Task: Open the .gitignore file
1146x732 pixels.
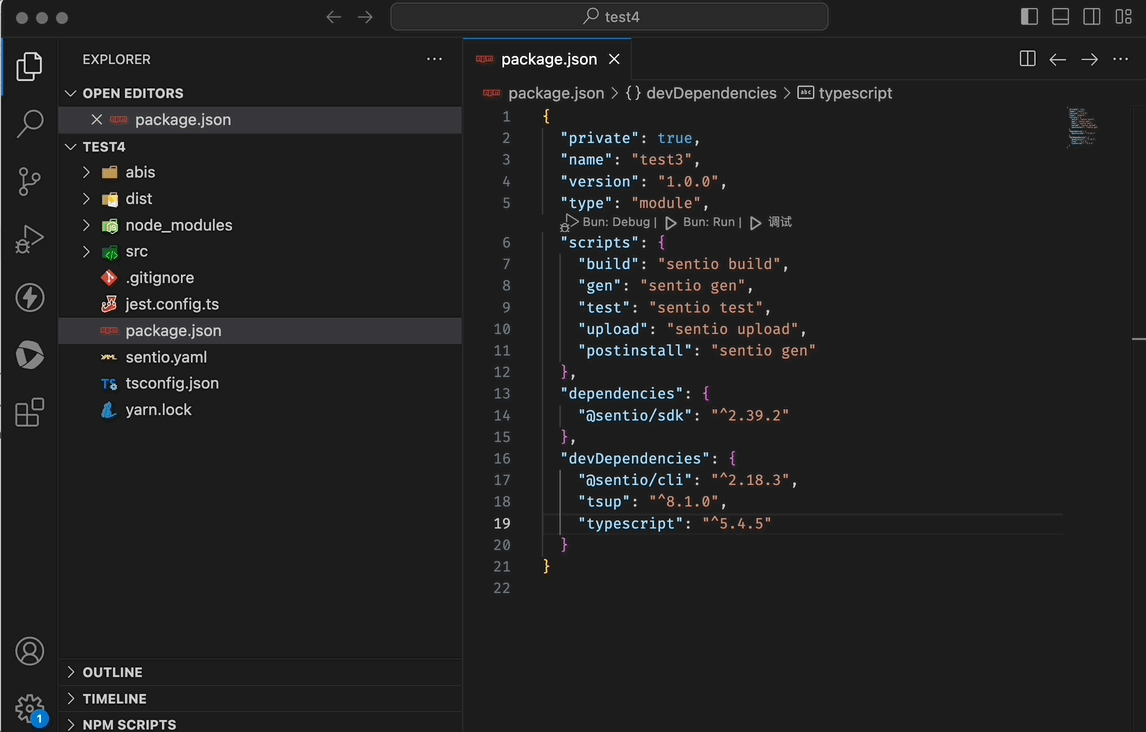Action: pos(260,278)
